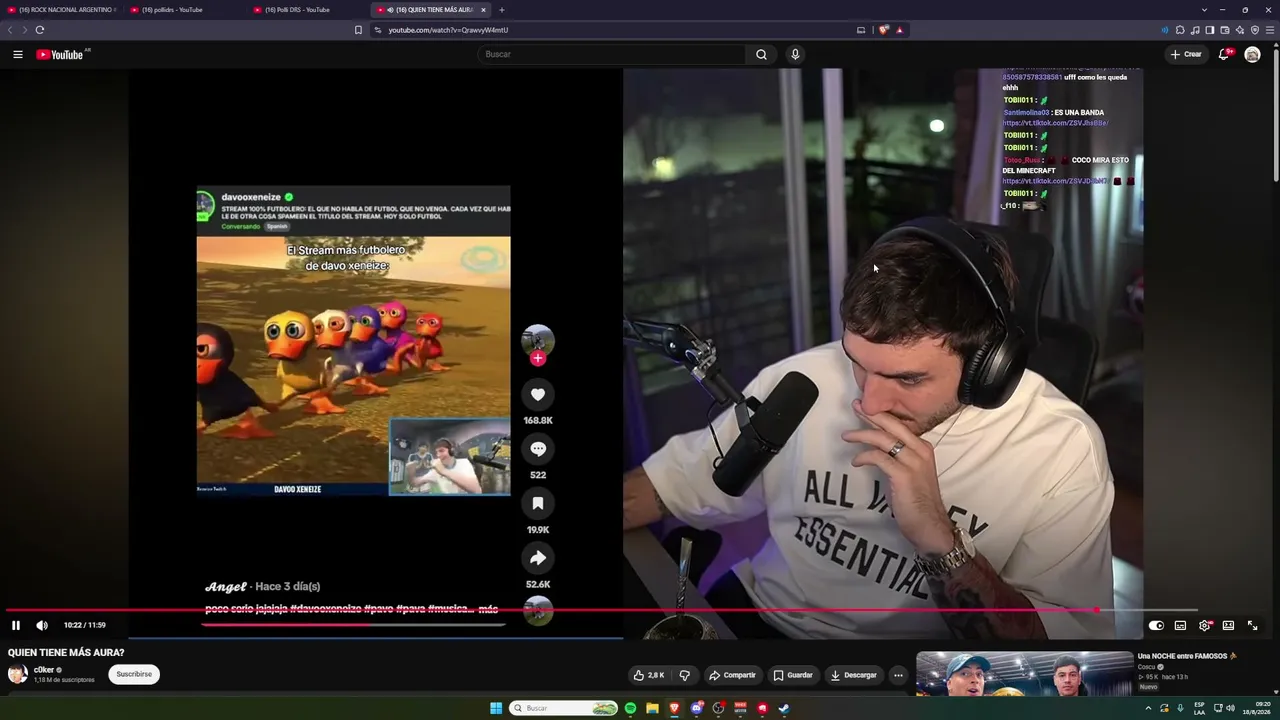Click the YouTube search magnifier button
1280x720 pixels.
(761, 54)
